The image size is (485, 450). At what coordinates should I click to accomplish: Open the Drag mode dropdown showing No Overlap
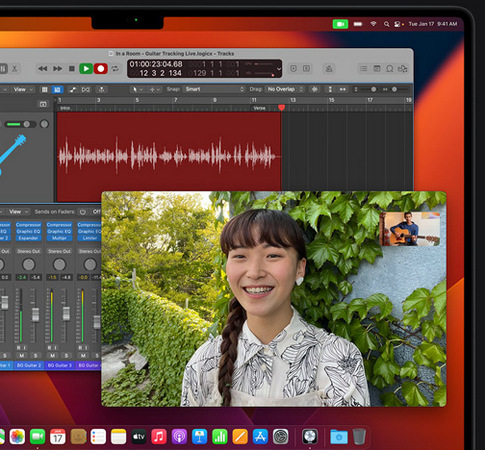pos(285,89)
